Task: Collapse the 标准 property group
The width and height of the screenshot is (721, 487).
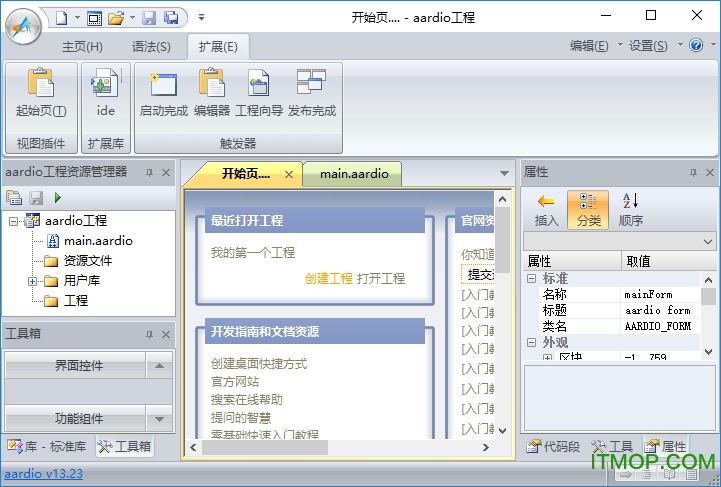Action: 532,279
